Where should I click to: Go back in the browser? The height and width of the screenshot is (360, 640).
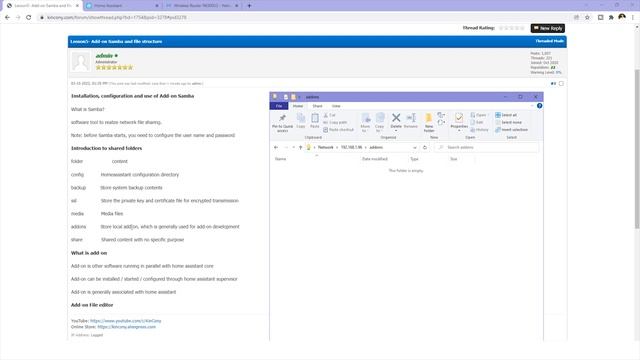tap(7, 18)
